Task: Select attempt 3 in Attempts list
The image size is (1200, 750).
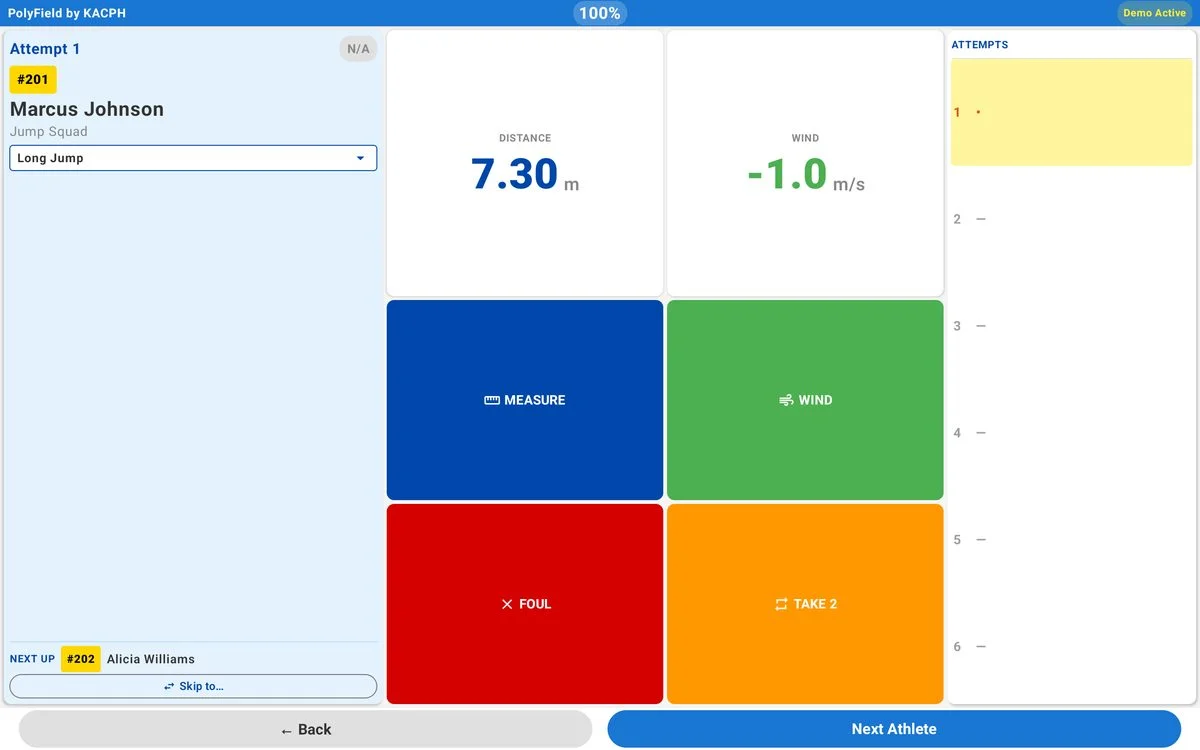Action: tap(1071, 326)
